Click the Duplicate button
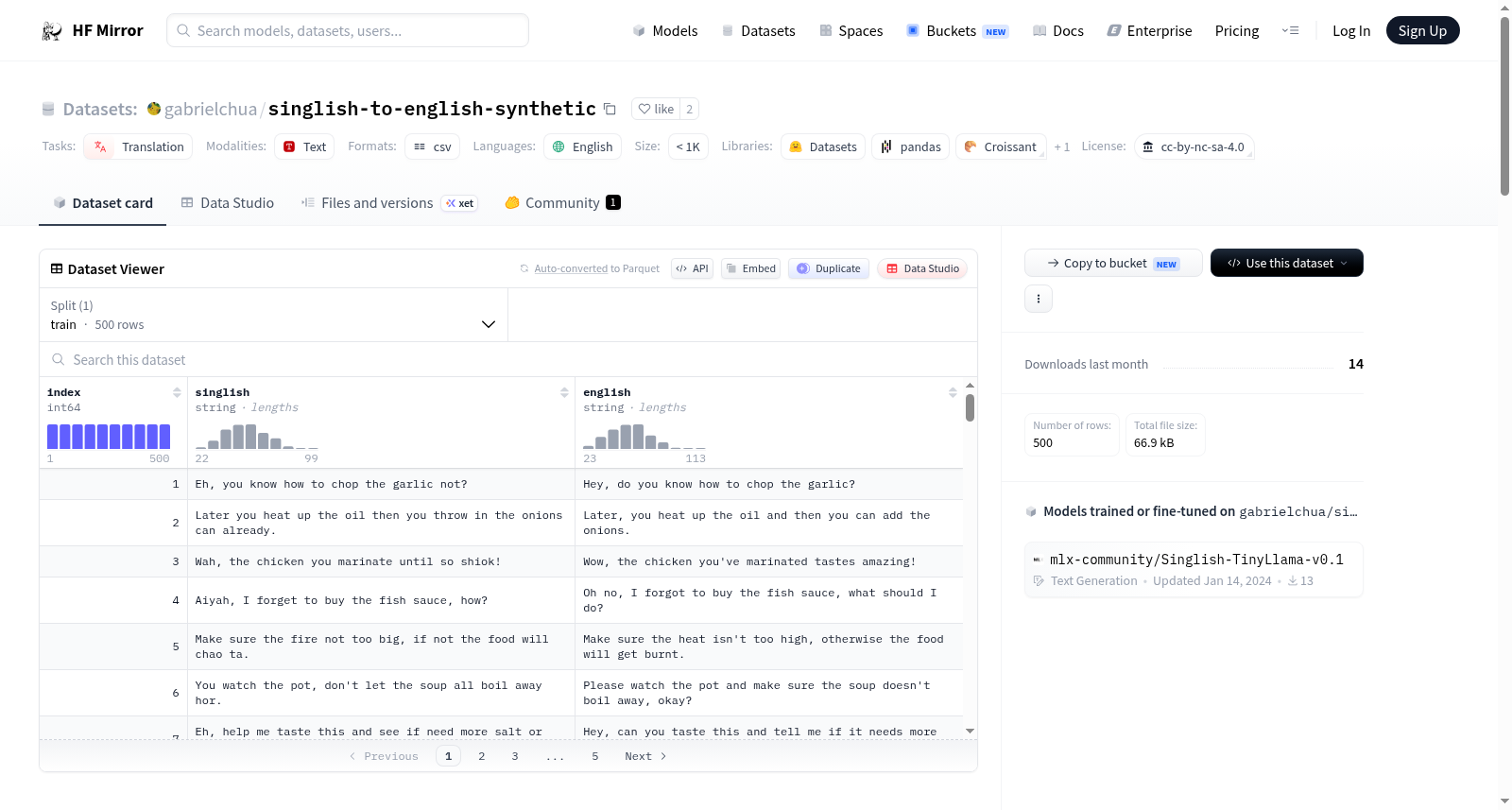 (x=829, y=268)
